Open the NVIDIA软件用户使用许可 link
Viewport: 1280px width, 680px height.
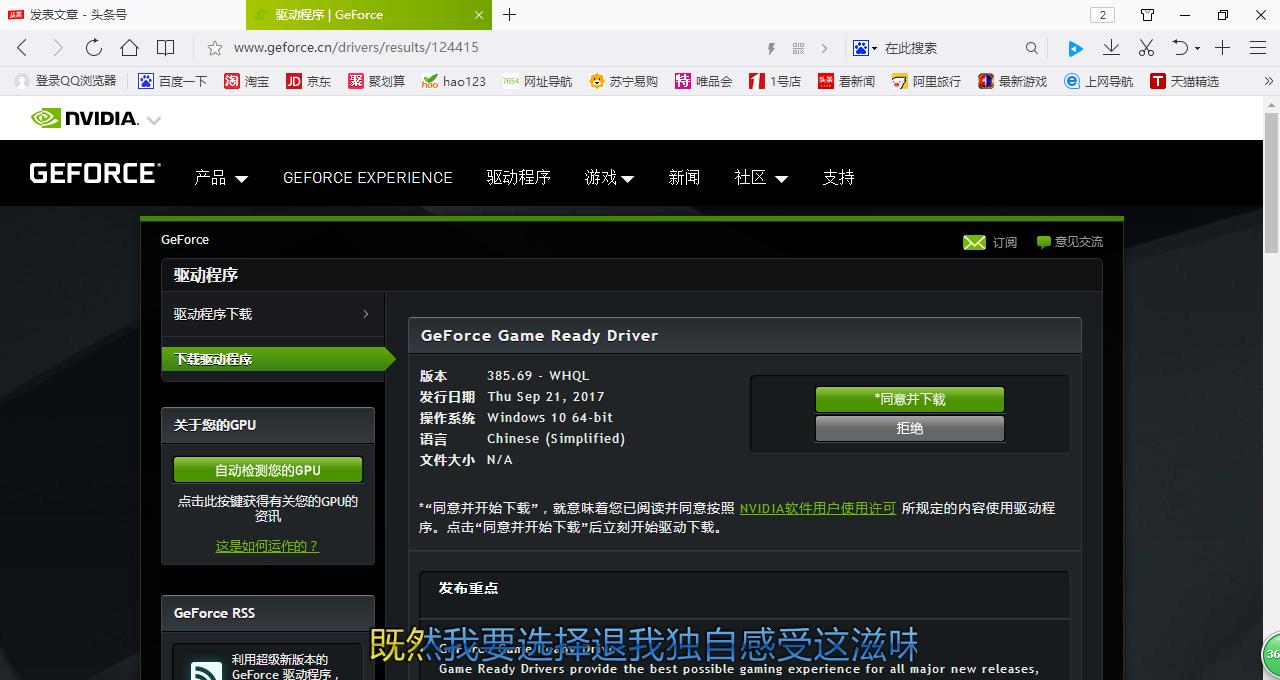point(817,508)
